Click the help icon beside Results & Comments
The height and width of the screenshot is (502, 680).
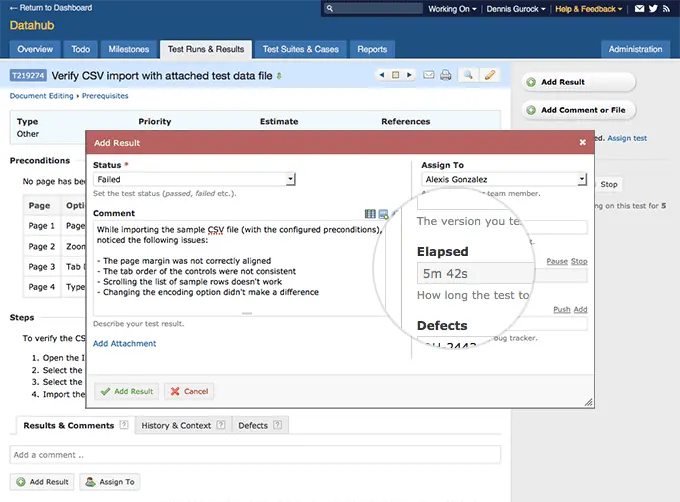(124, 425)
